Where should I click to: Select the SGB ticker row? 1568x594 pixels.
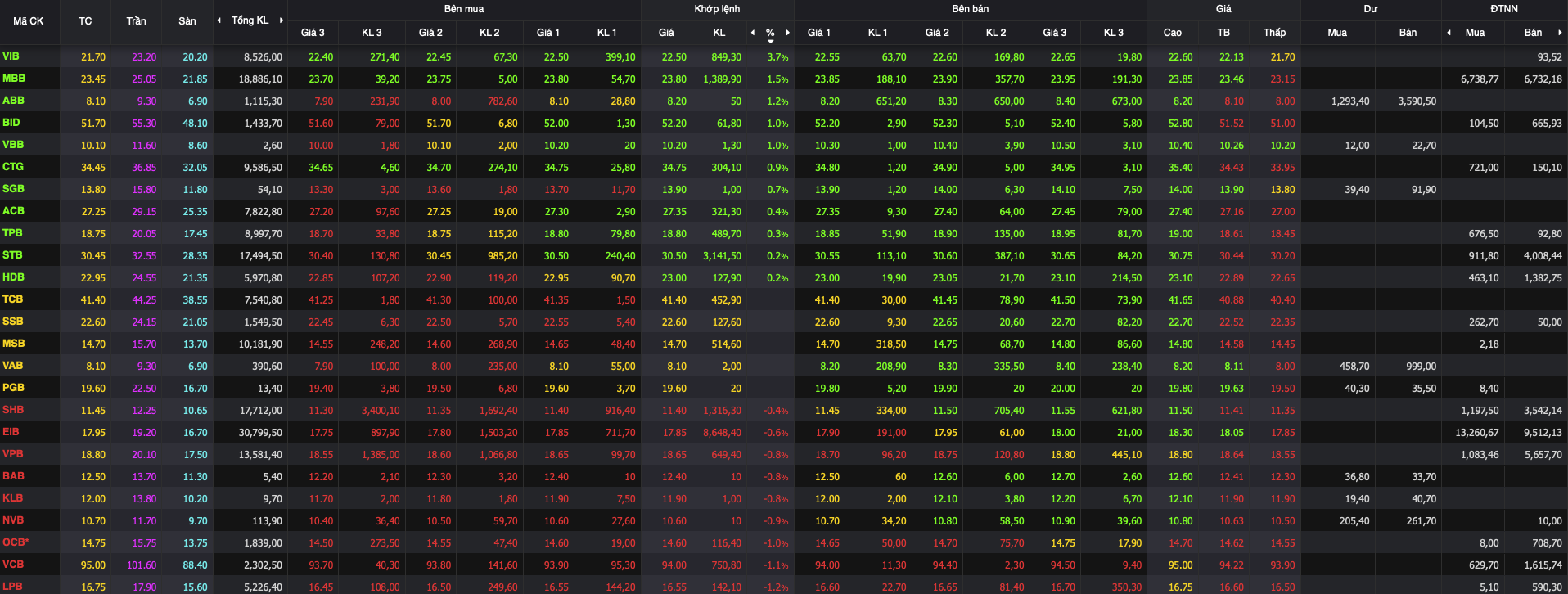[13, 189]
